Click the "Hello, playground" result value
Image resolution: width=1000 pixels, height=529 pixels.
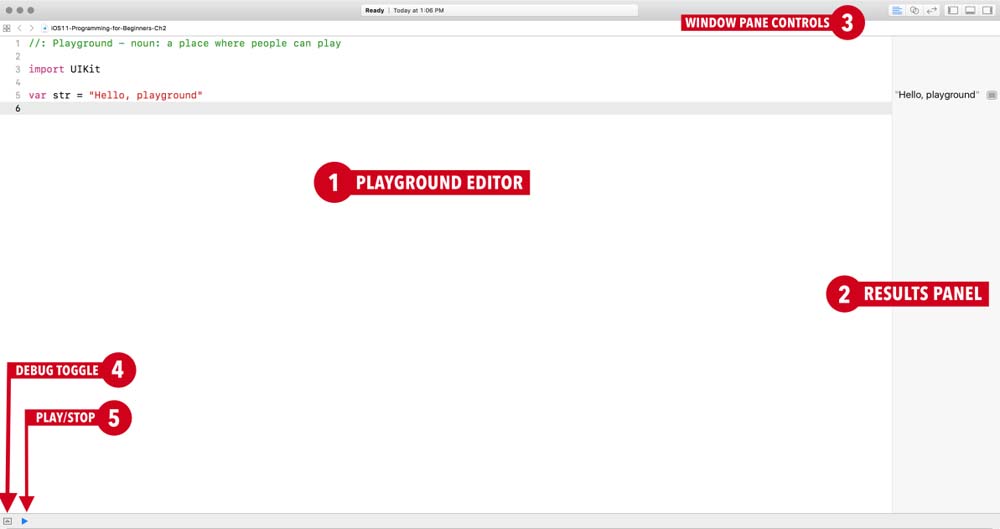(937, 94)
